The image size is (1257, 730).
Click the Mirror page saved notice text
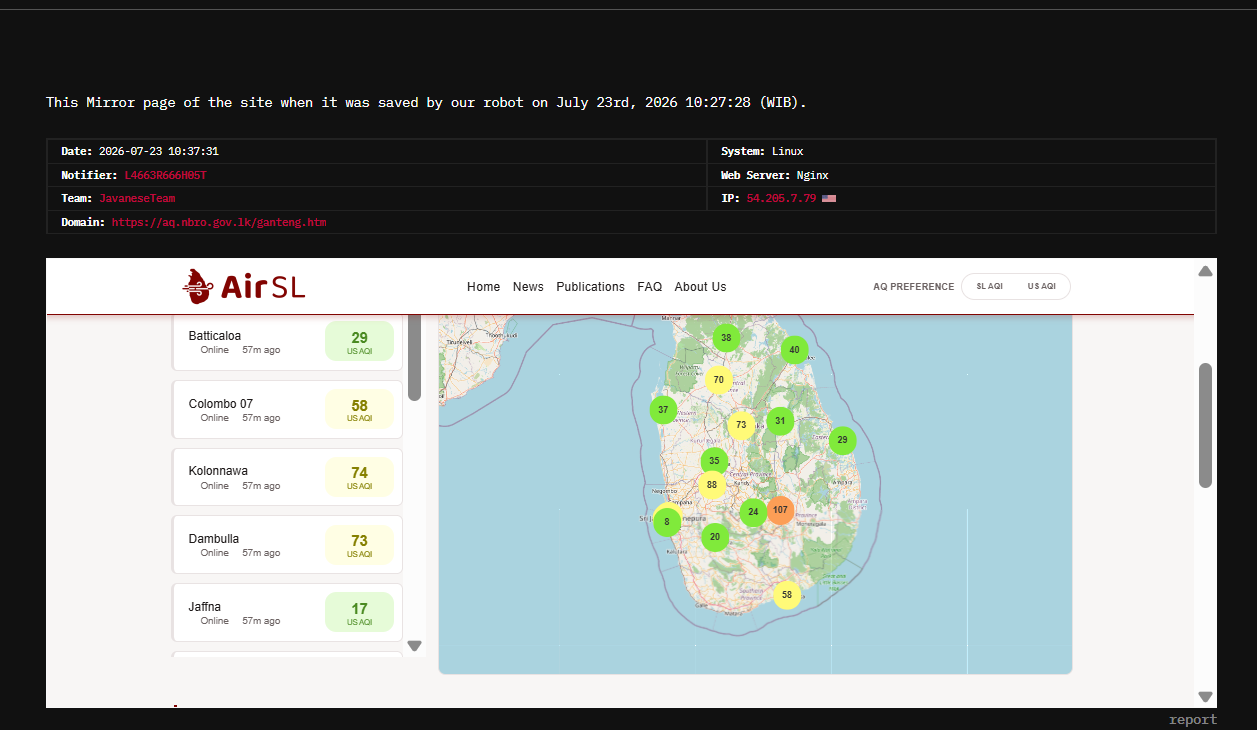pos(426,103)
